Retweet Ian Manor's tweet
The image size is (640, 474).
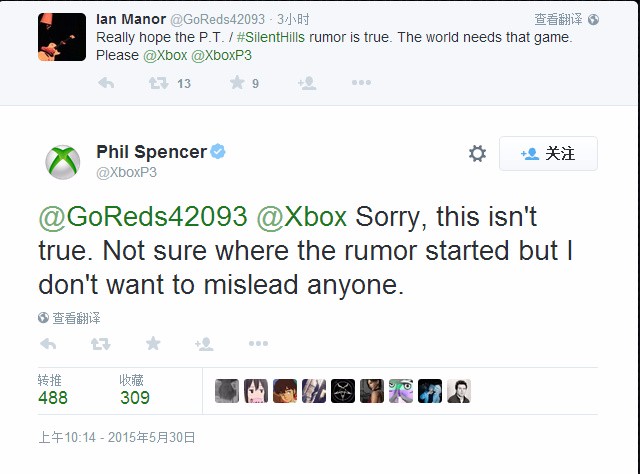point(156,84)
